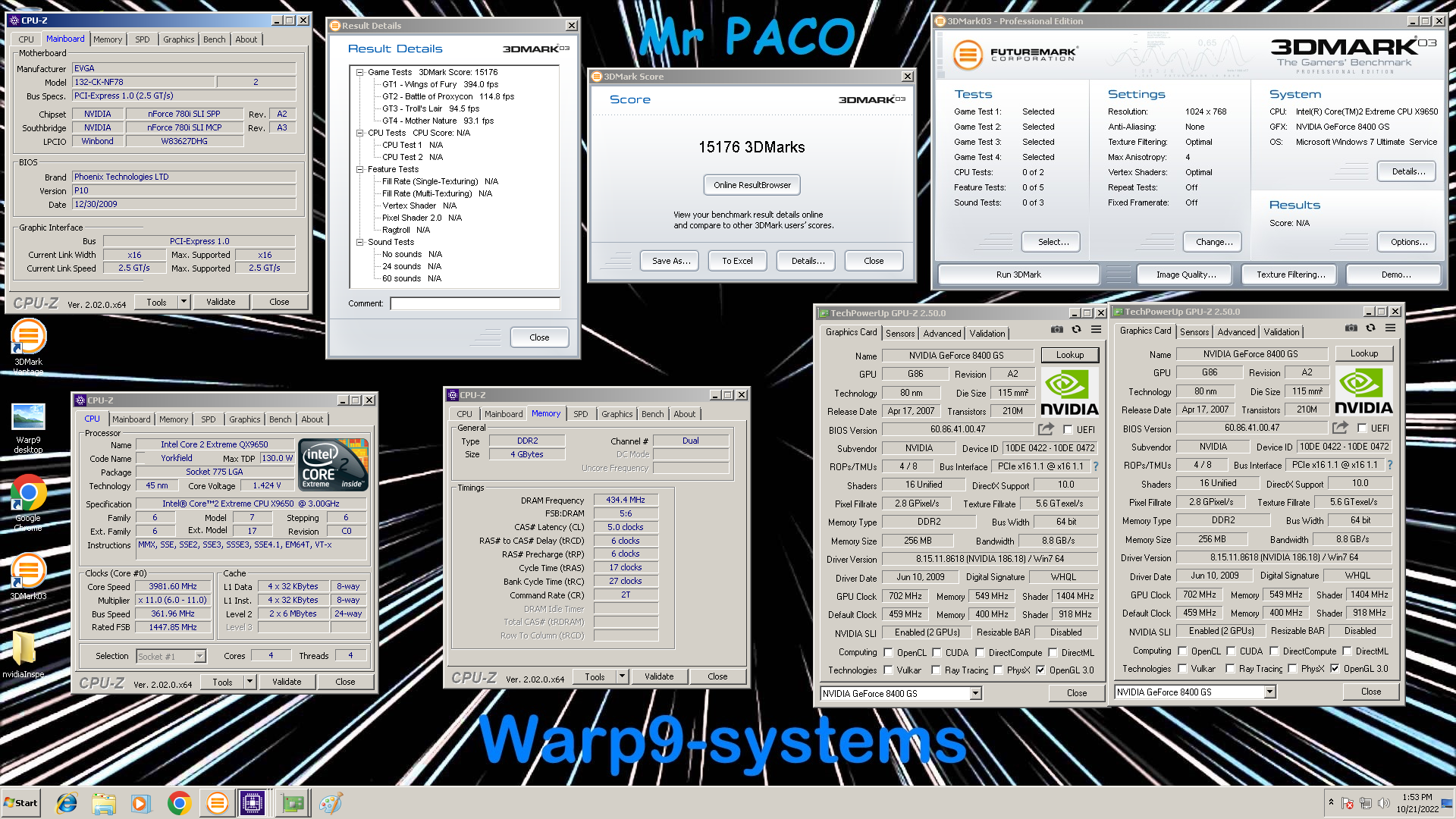This screenshot has height=819, width=1456.
Task: Tick the OpenCL checkbox in left GPU-Z
Action: pos(888,653)
